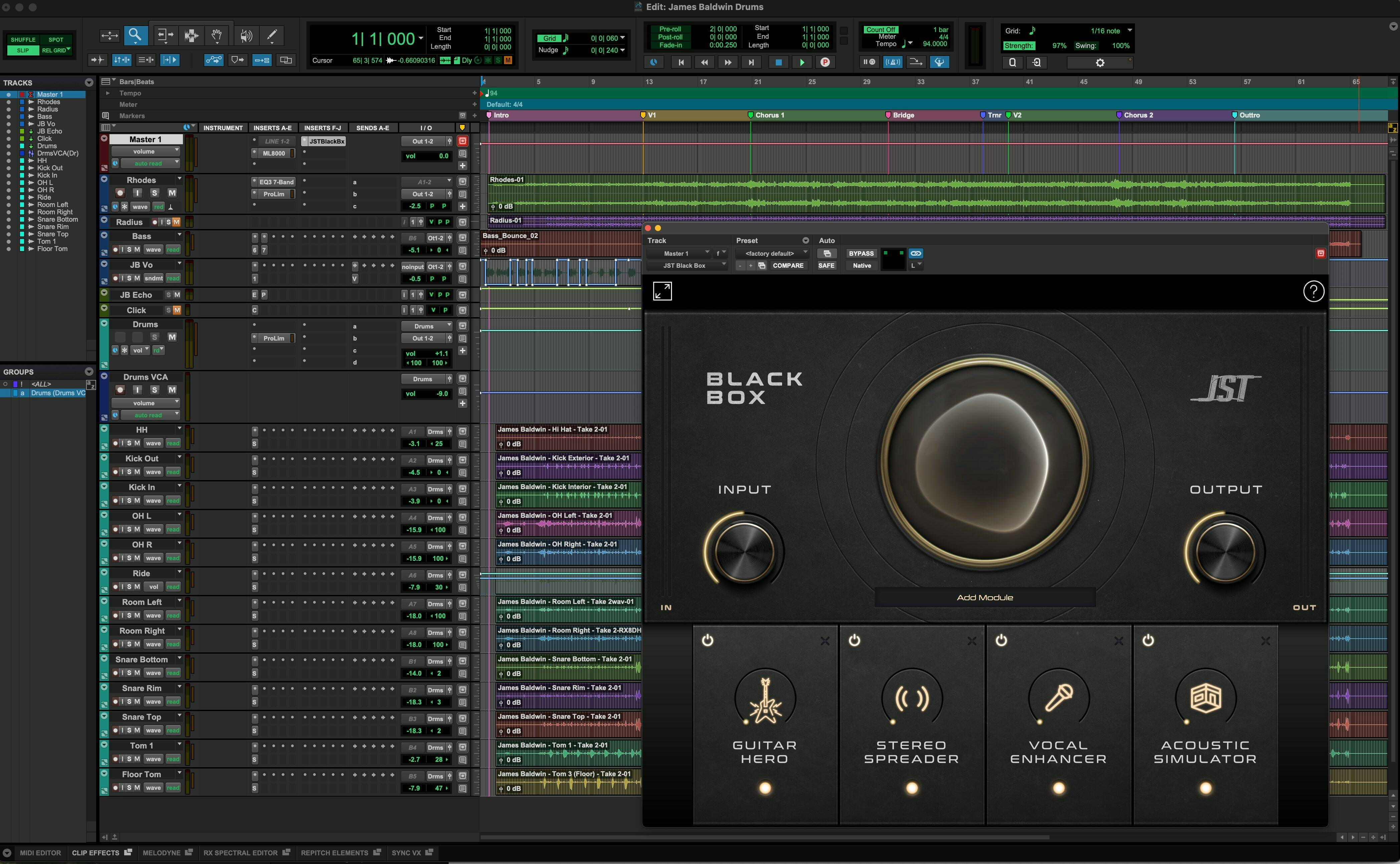Select the Zoomer tool in the toolbar
Image resolution: width=1400 pixels, height=864 pixels.
[136, 35]
